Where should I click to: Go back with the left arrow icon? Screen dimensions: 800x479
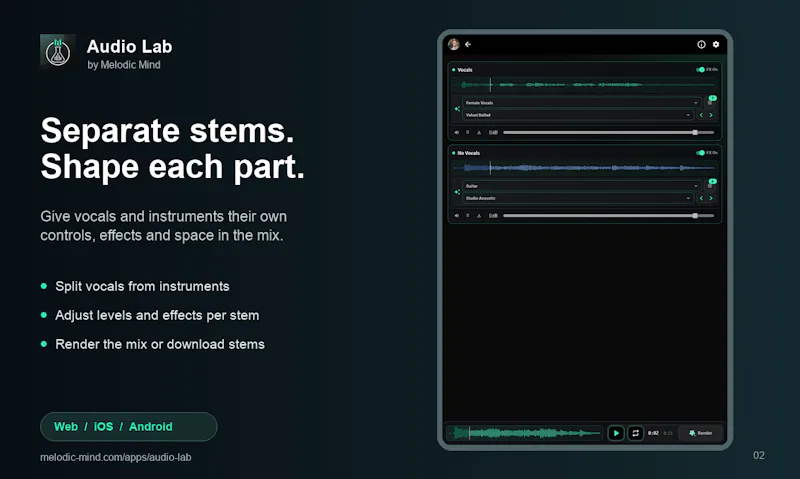[x=468, y=44]
